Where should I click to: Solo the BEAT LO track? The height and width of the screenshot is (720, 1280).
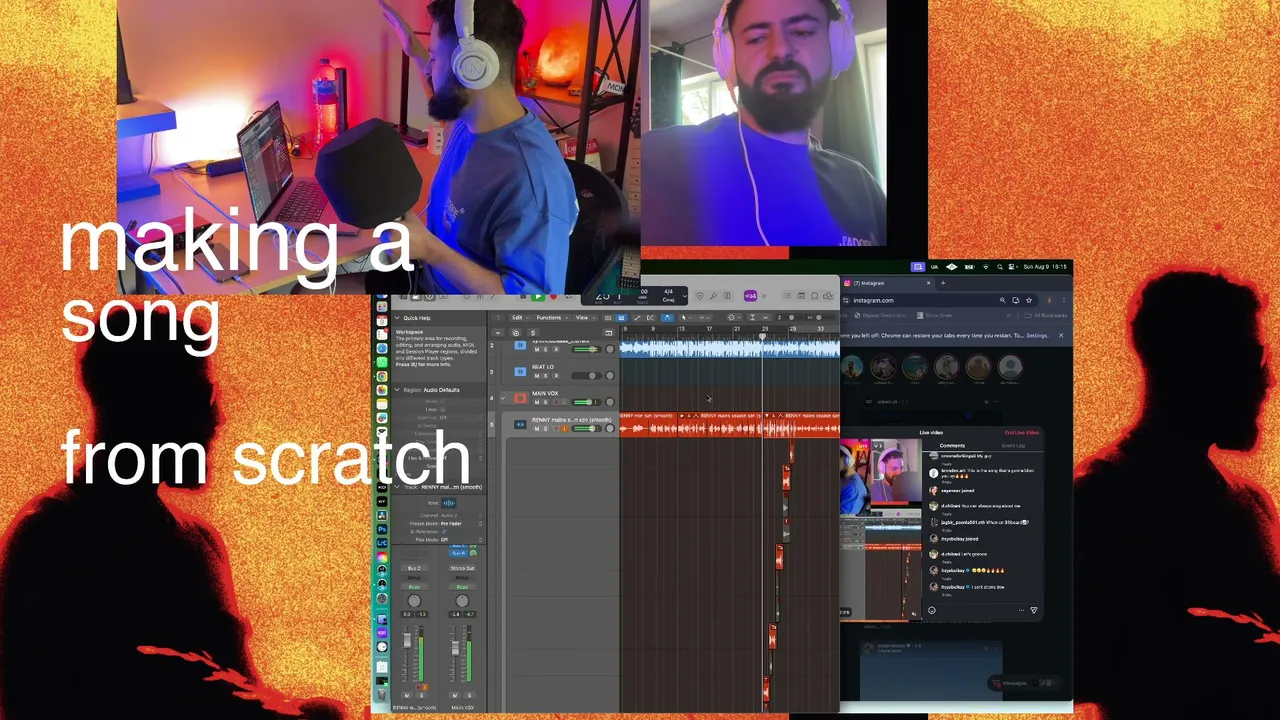[544, 375]
